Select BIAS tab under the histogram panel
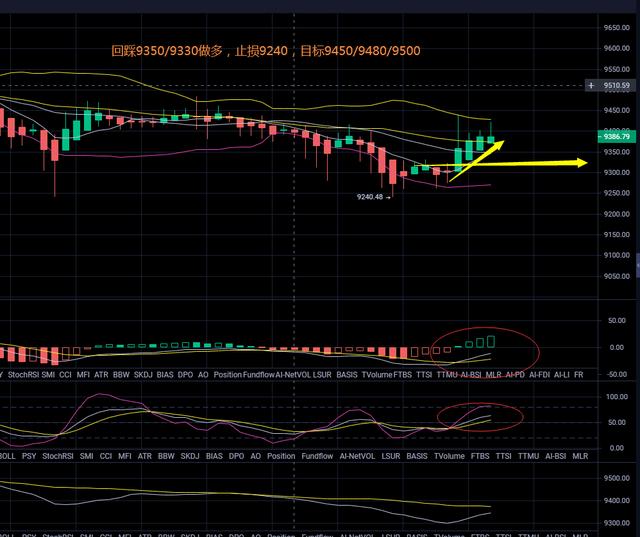This screenshot has width=640, height=537. (x=165, y=375)
